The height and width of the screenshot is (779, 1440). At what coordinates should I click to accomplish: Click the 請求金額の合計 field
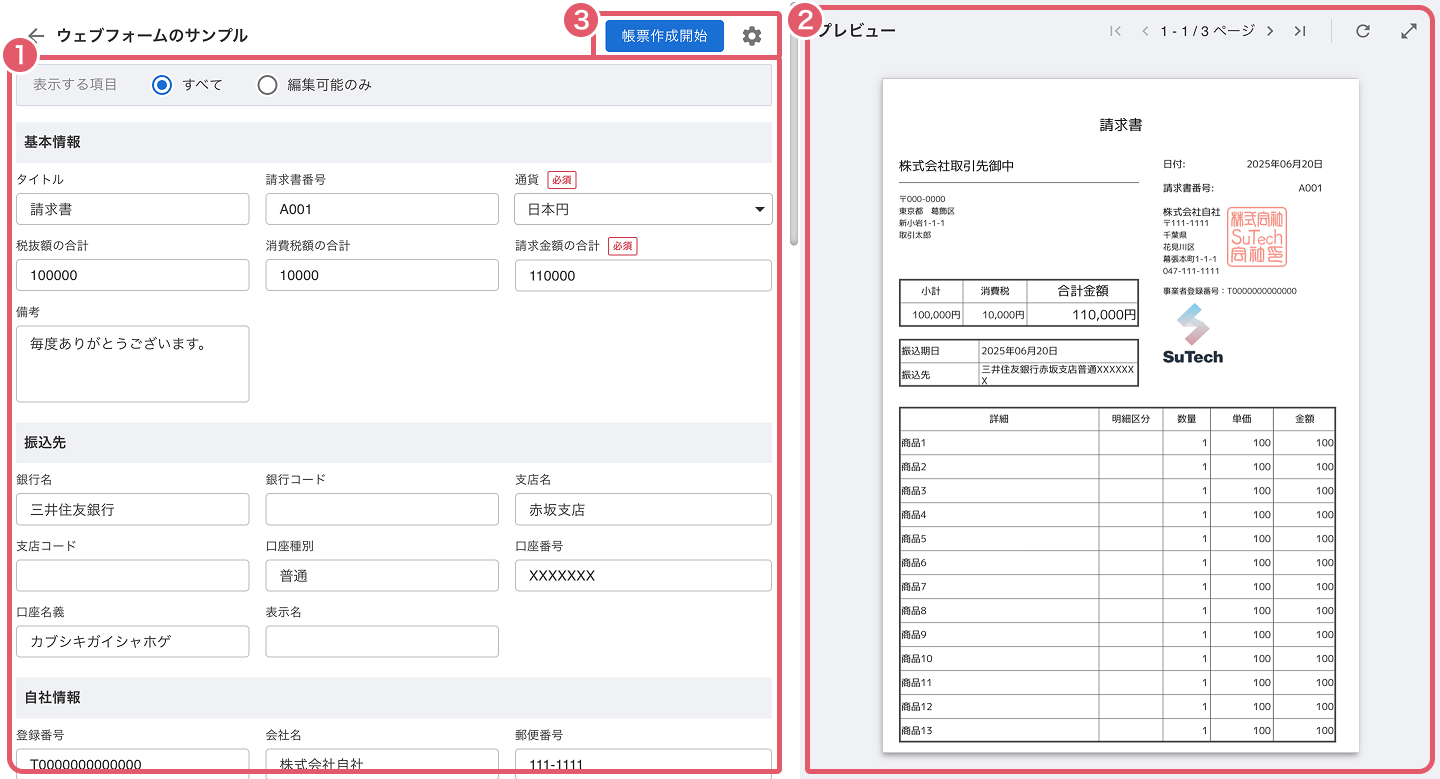click(643, 275)
